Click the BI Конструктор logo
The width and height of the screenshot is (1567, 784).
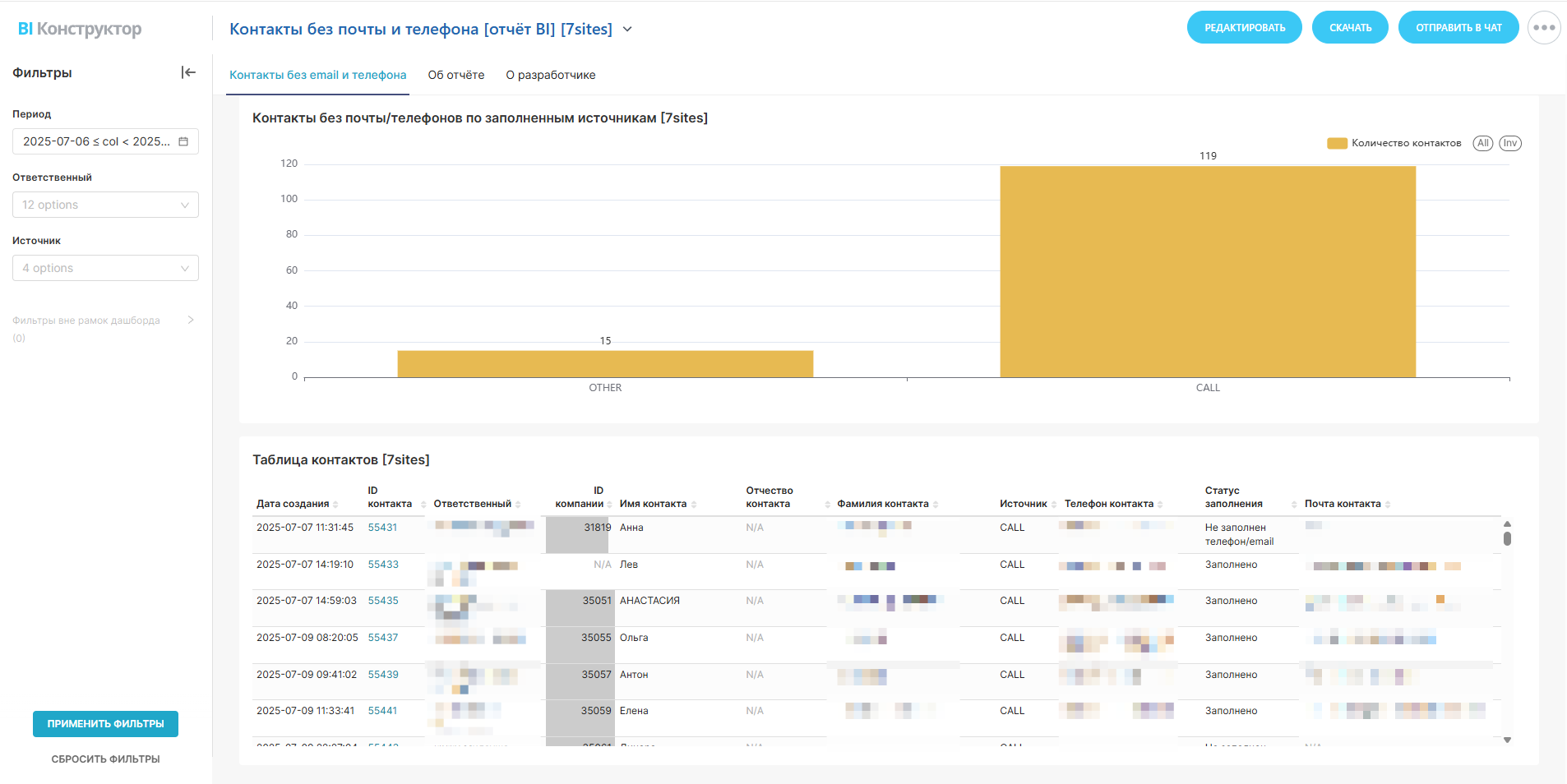pyautogui.click(x=80, y=29)
